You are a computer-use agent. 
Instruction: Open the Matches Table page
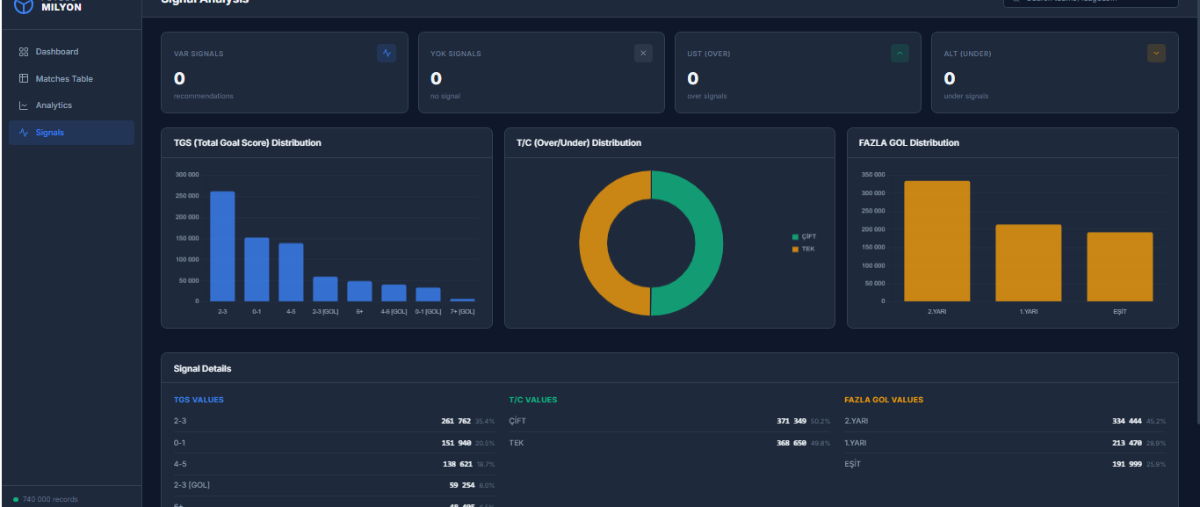(x=71, y=78)
